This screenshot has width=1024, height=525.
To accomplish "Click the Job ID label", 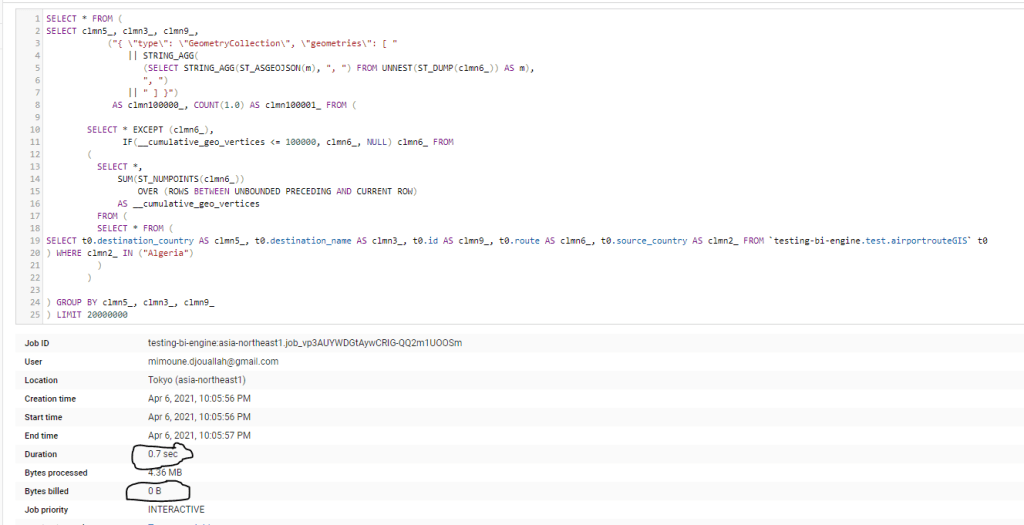I will point(39,343).
